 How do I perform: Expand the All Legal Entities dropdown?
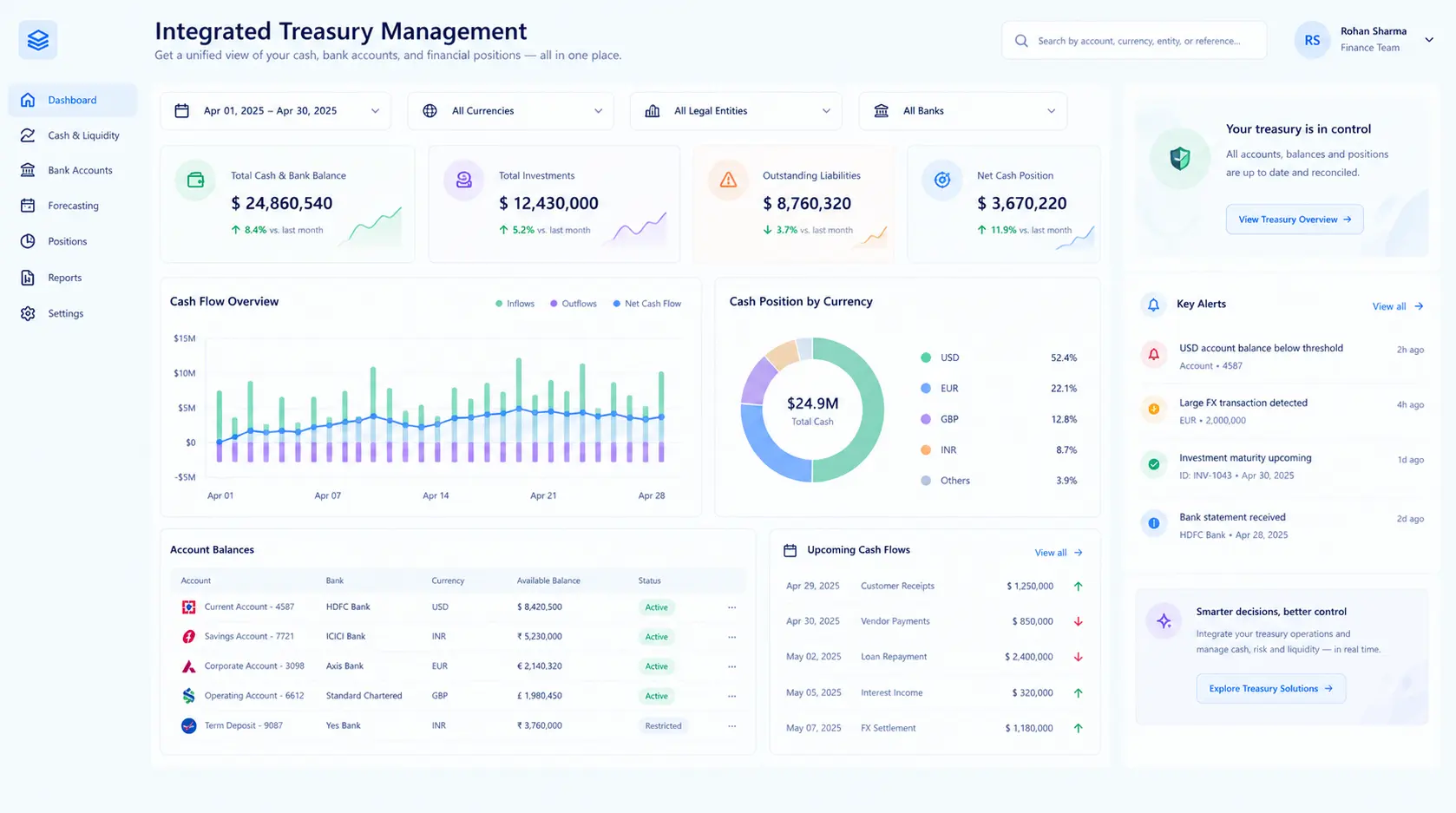click(x=736, y=111)
